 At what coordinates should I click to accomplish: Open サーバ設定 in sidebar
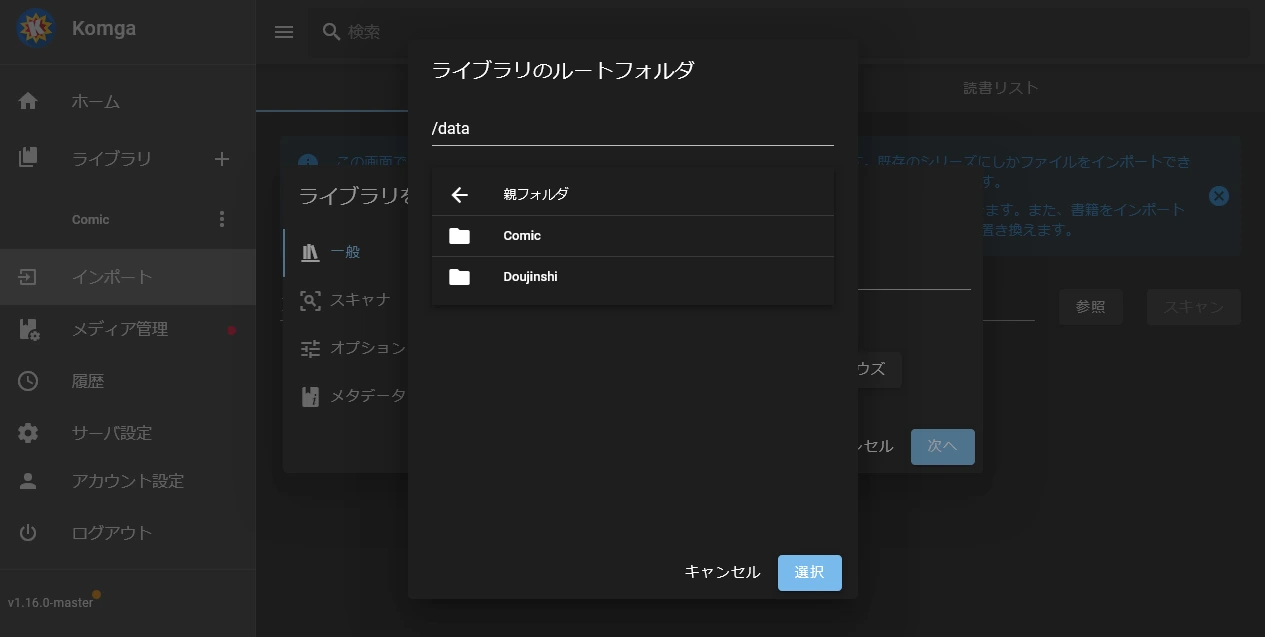tap(128, 433)
